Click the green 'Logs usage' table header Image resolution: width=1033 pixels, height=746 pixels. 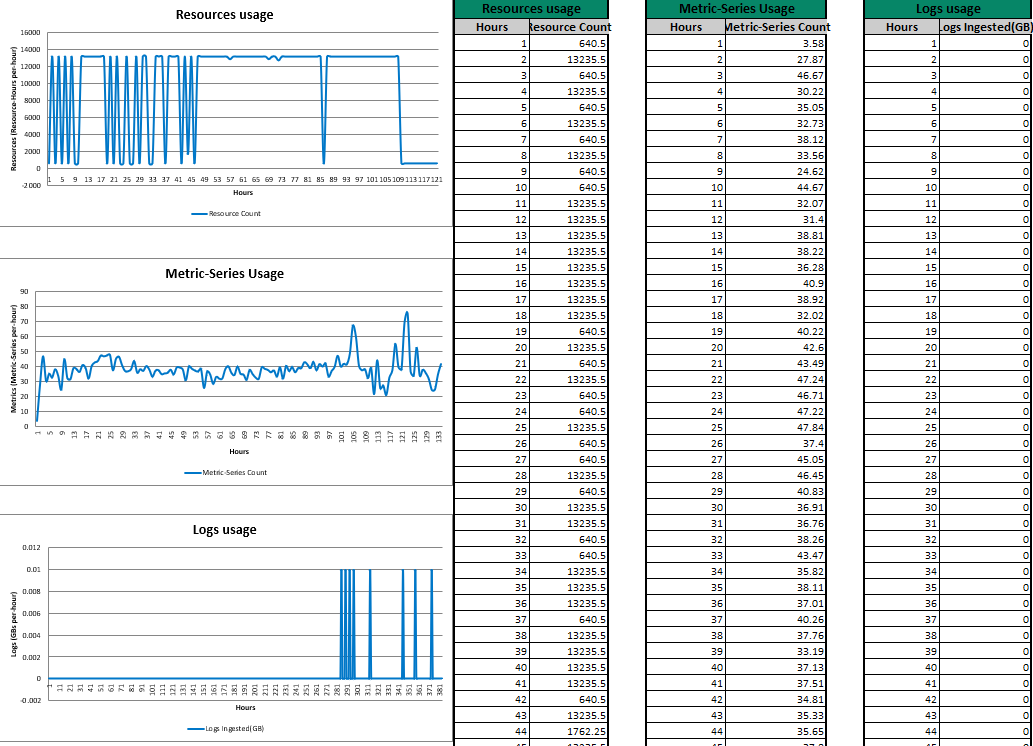[x=948, y=9]
